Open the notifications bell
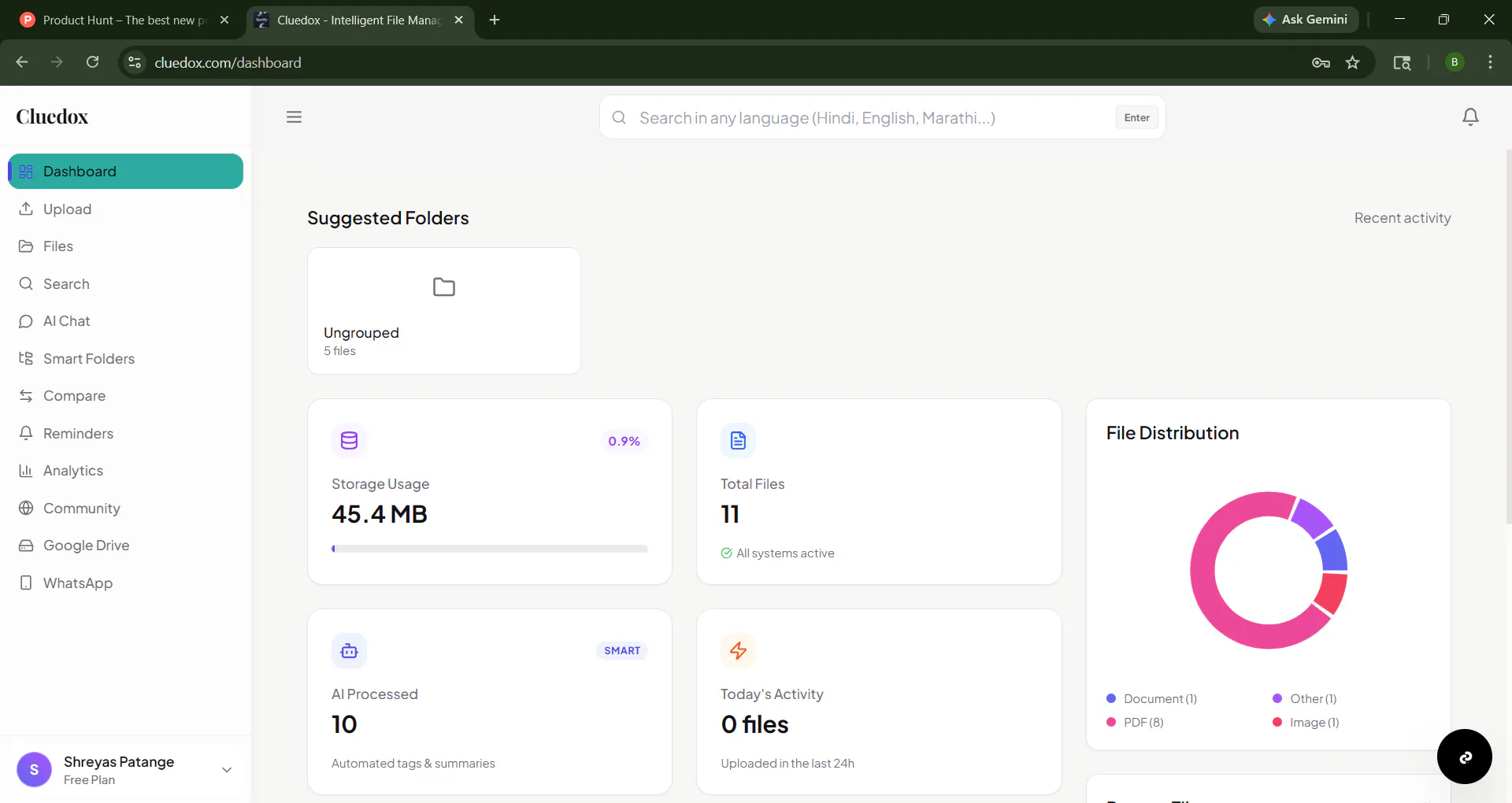1512x803 pixels. (x=1470, y=117)
